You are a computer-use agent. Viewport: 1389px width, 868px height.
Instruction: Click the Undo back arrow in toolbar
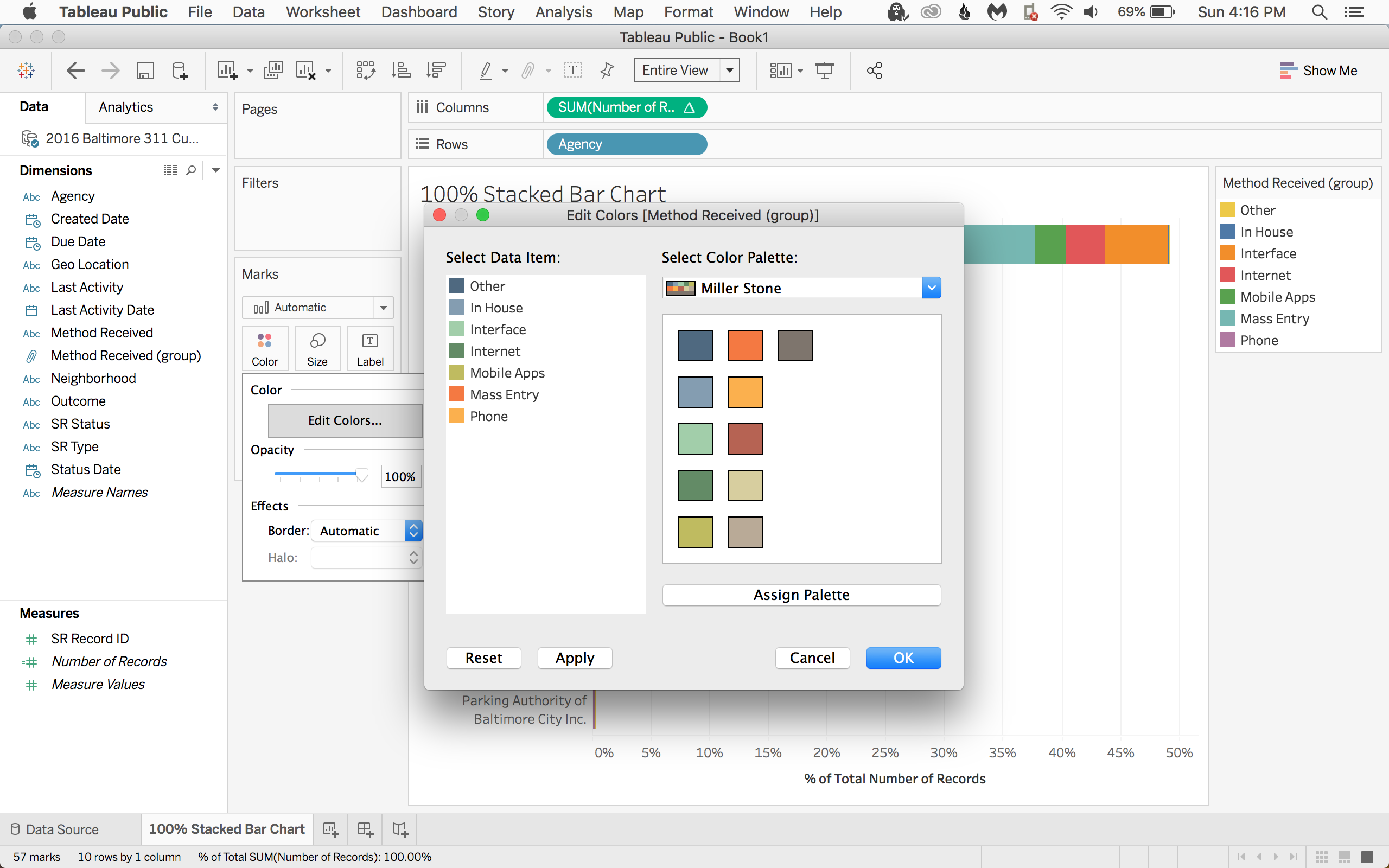point(75,71)
